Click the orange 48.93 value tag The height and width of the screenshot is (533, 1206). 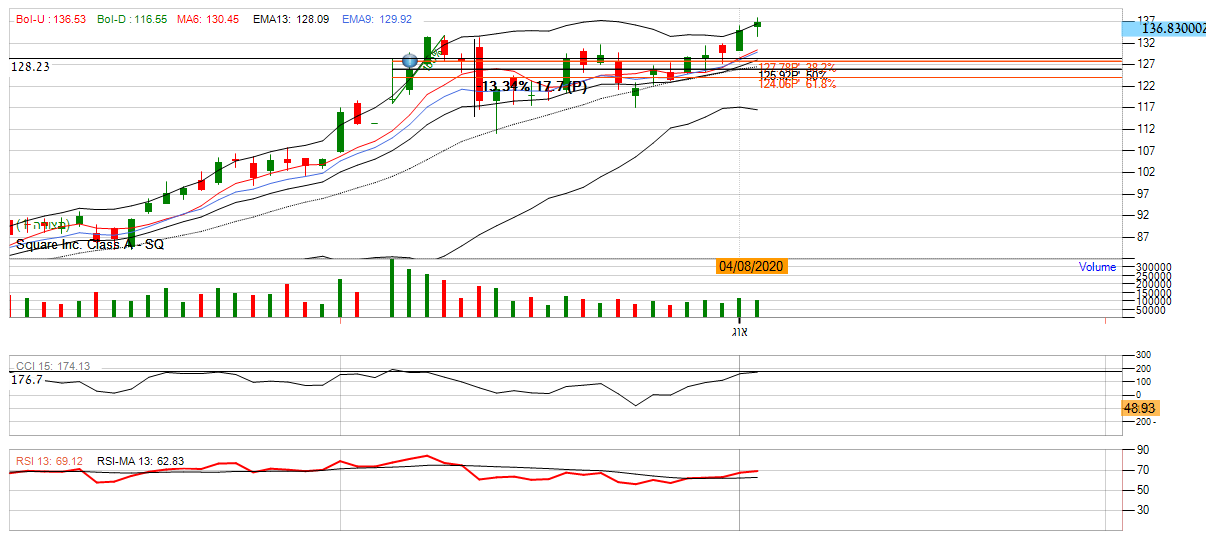pos(1139,408)
